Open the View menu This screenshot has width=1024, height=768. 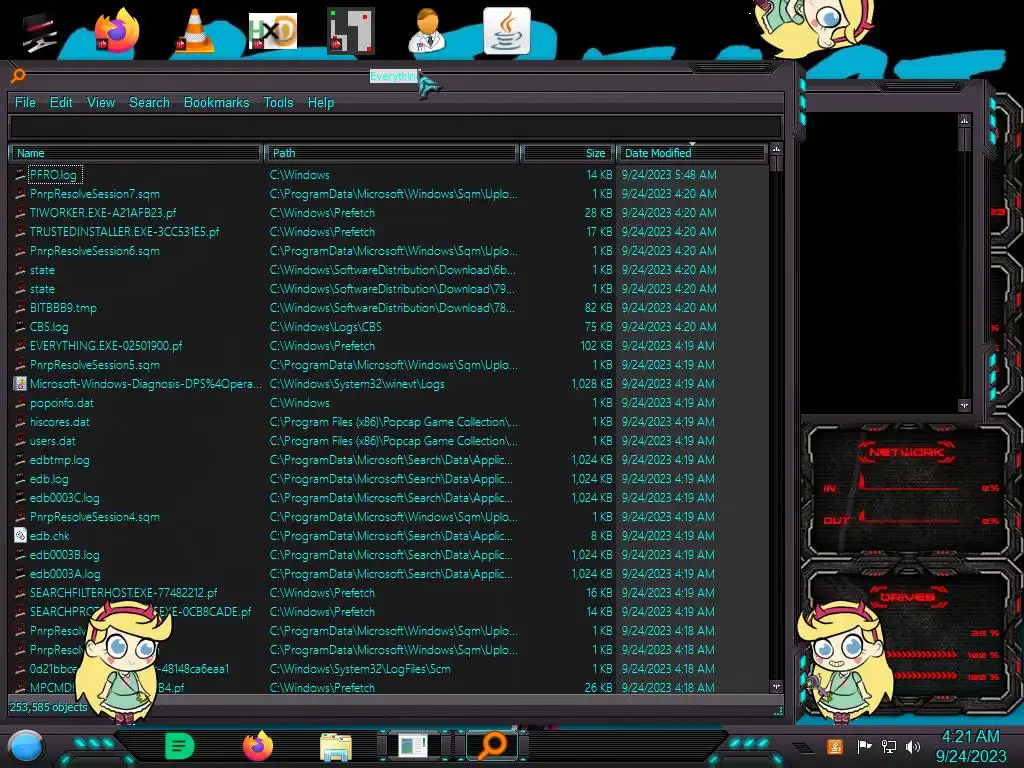click(101, 103)
